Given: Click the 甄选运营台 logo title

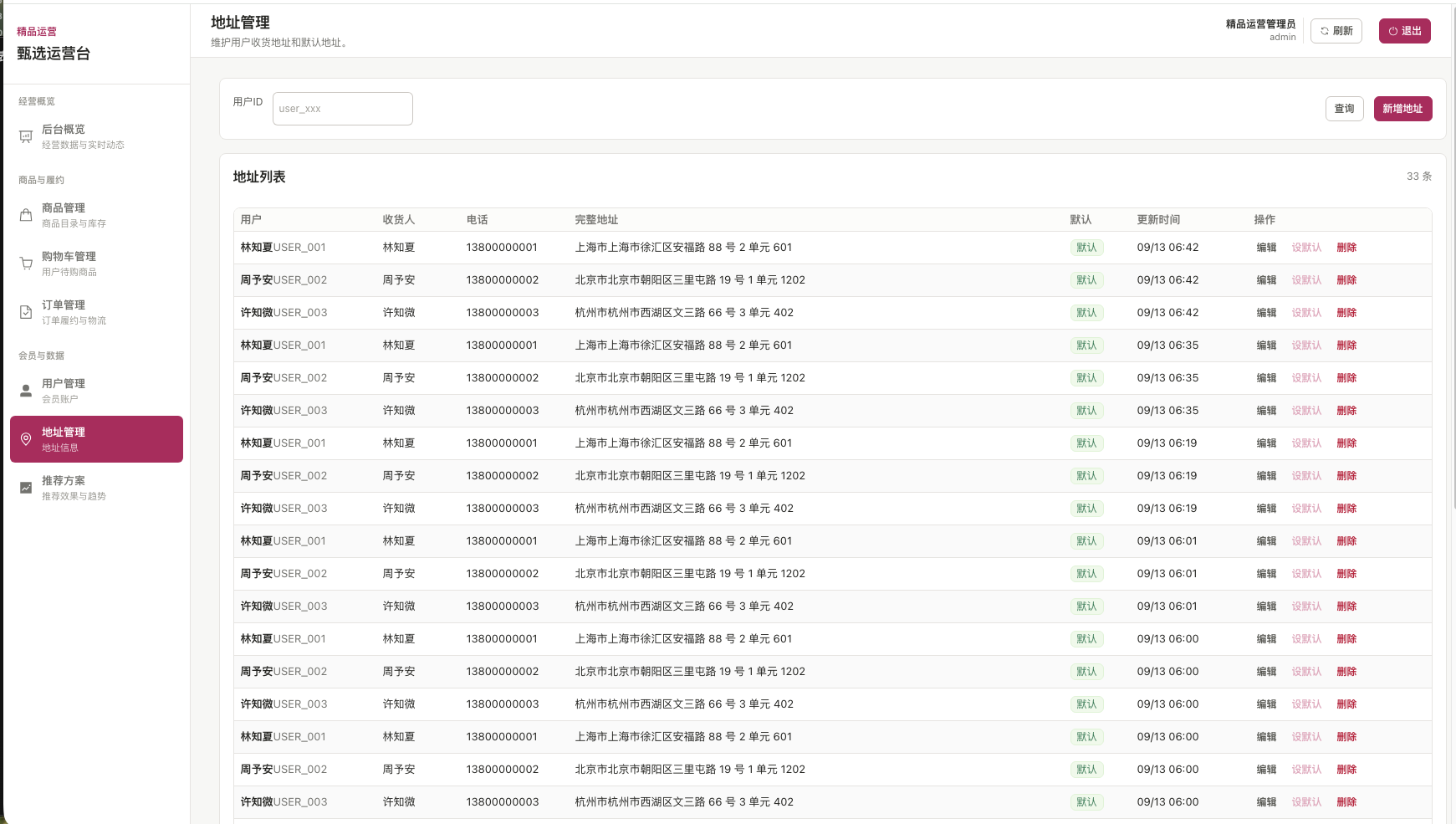Looking at the screenshot, I should pyautogui.click(x=54, y=54).
